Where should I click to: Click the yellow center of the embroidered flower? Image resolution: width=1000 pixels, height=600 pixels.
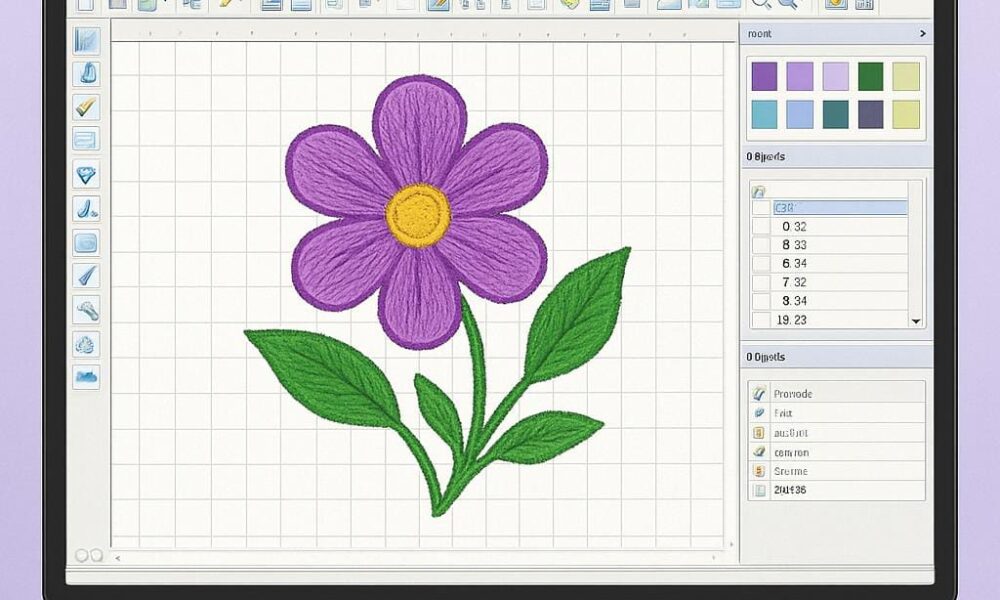[419, 214]
